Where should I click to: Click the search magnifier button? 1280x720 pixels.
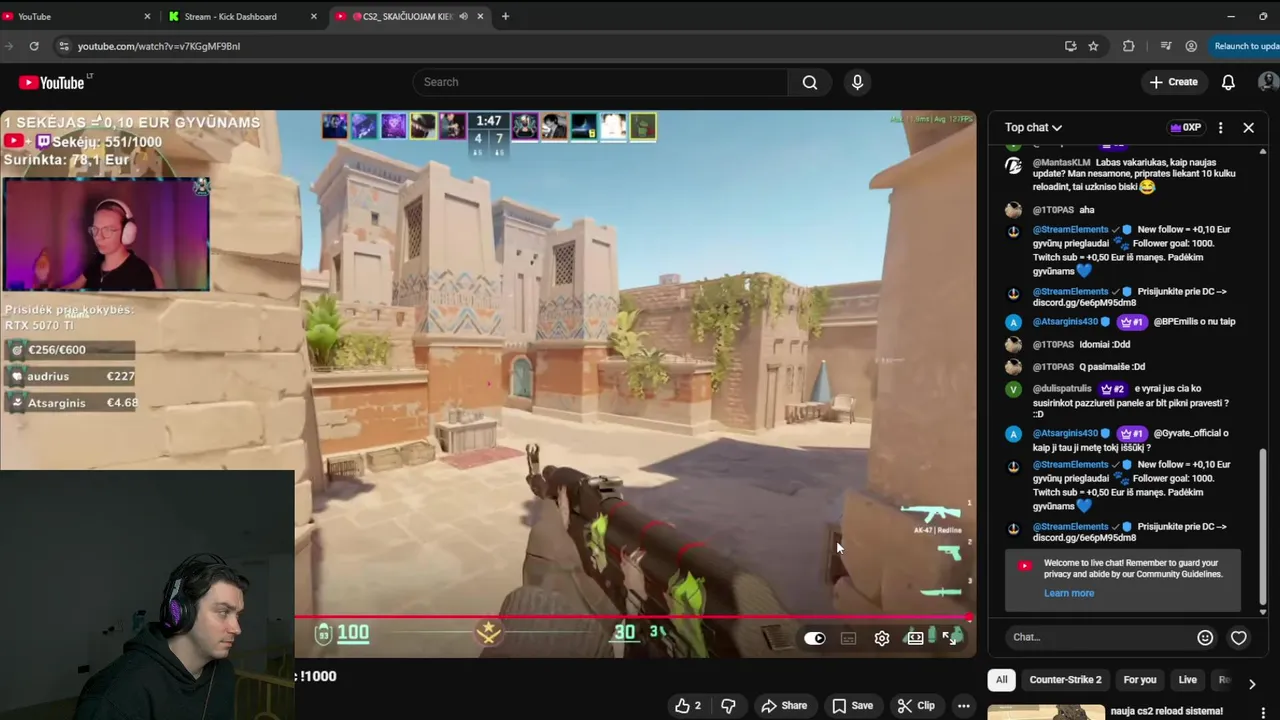click(810, 82)
